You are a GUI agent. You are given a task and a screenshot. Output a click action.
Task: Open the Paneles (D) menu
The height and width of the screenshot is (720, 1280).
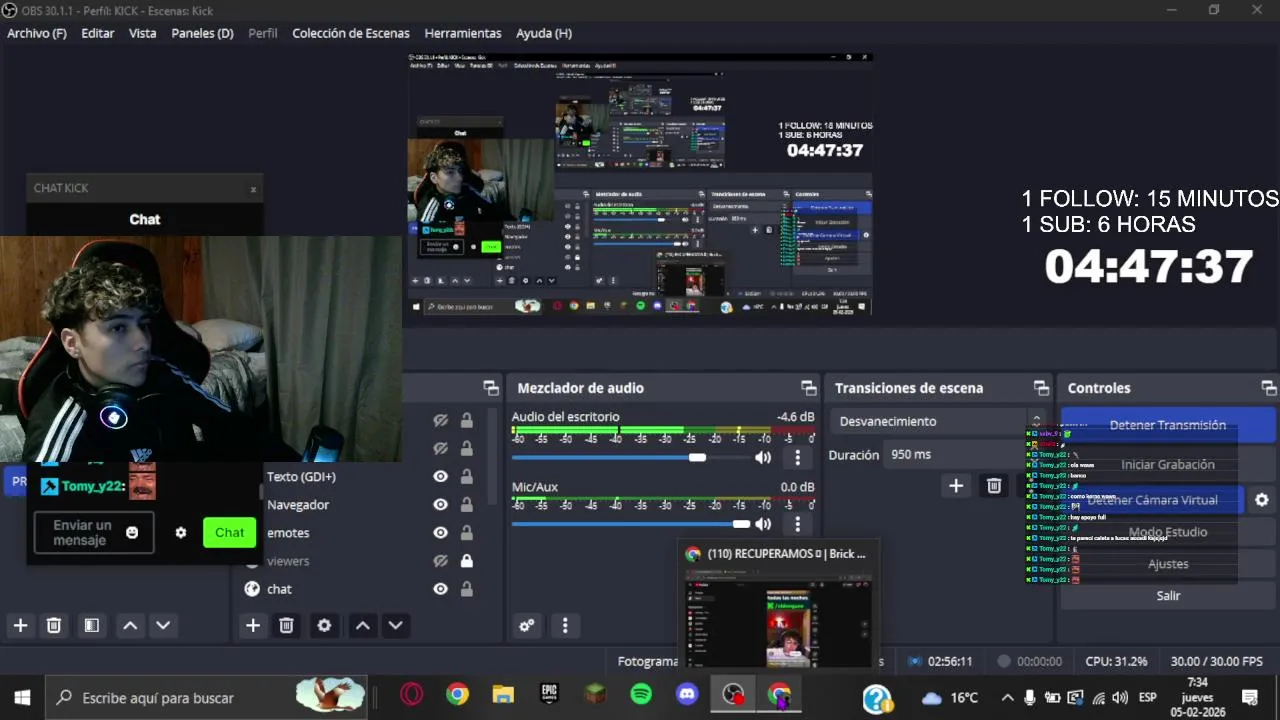tap(202, 33)
